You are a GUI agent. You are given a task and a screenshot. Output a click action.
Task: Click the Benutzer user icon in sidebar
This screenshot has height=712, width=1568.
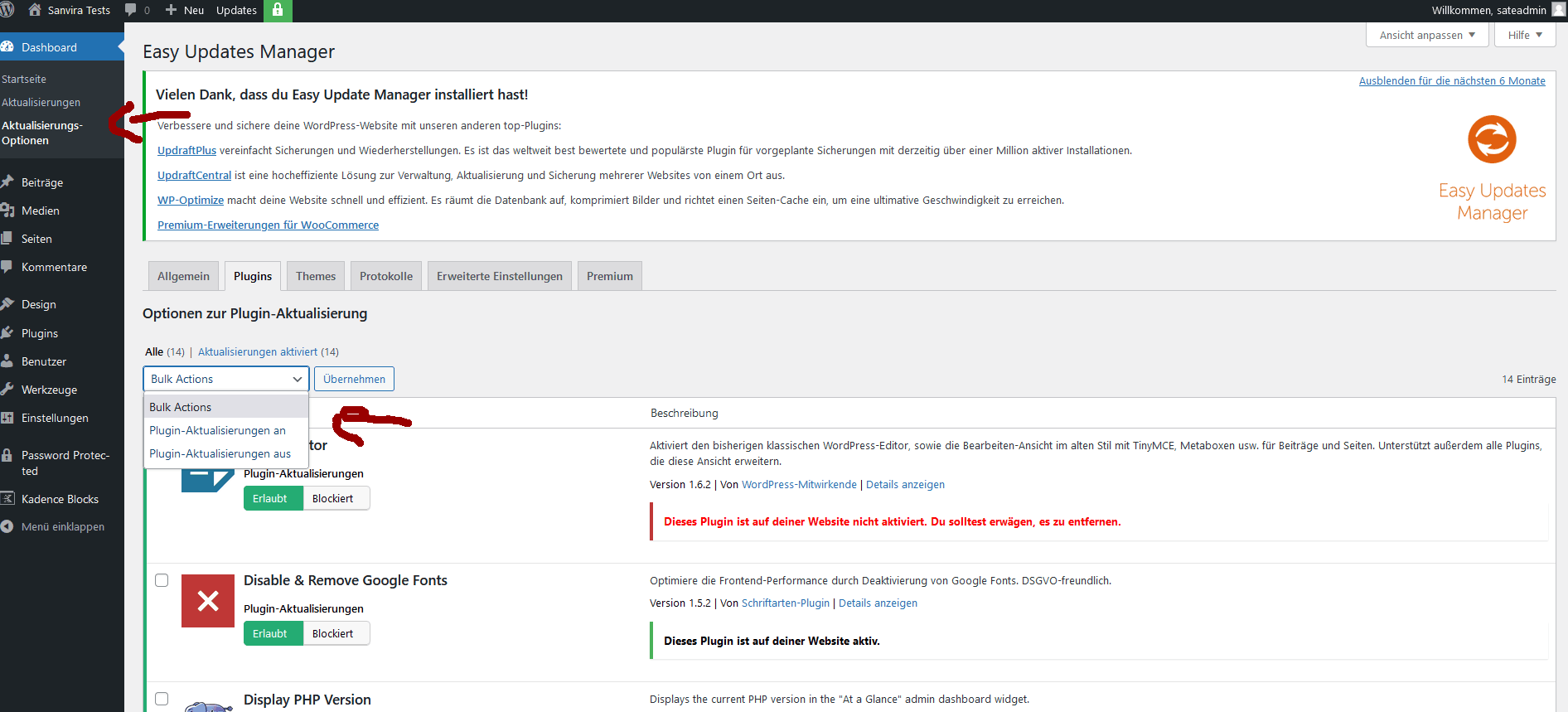(7, 361)
